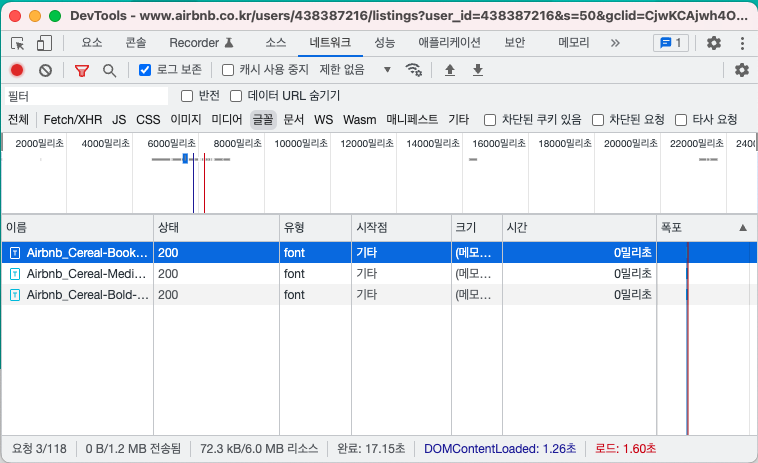Import HAR file with up arrow icon
Screen dimensions: 758x463
(450, 71)
